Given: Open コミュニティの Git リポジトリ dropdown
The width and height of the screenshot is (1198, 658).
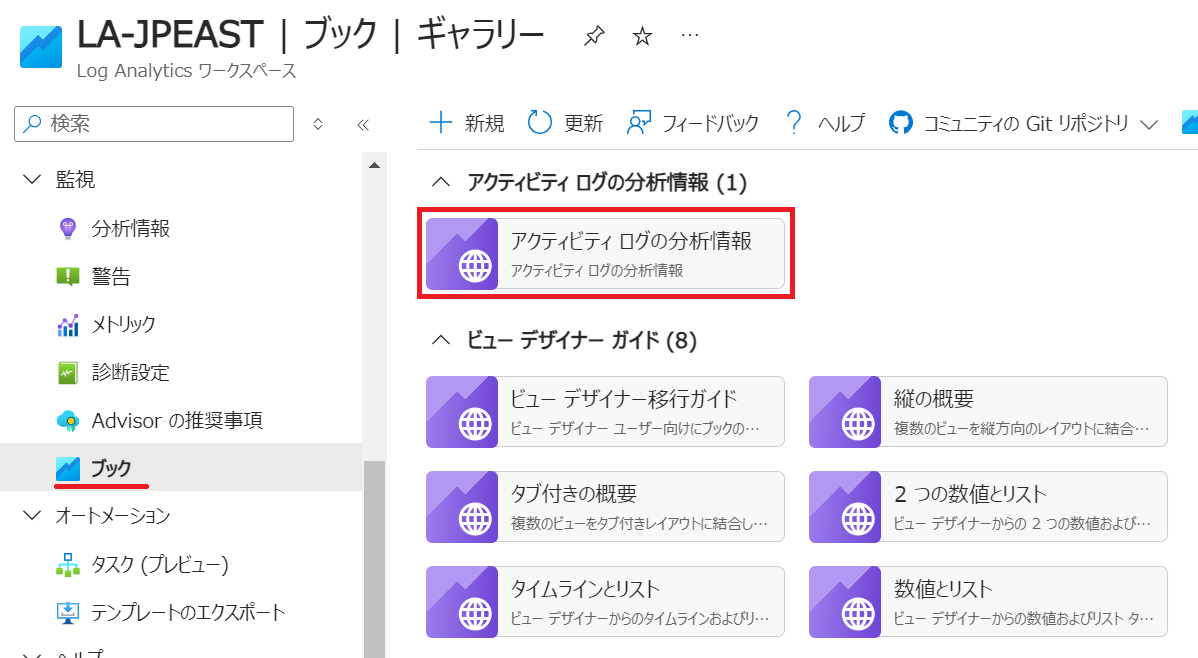Looking at the screenshot, I should pos(1024,123).
